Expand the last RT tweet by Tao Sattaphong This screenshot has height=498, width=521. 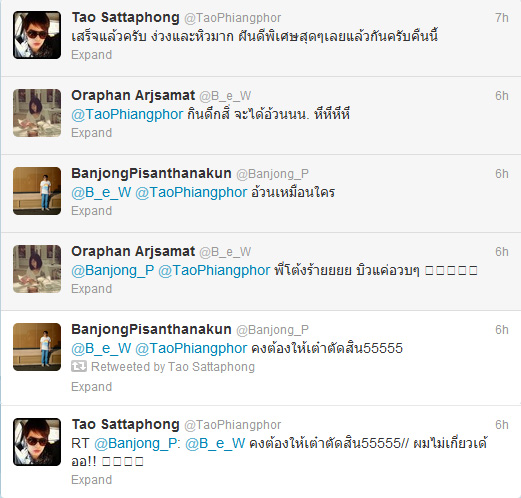coord(92,480)
